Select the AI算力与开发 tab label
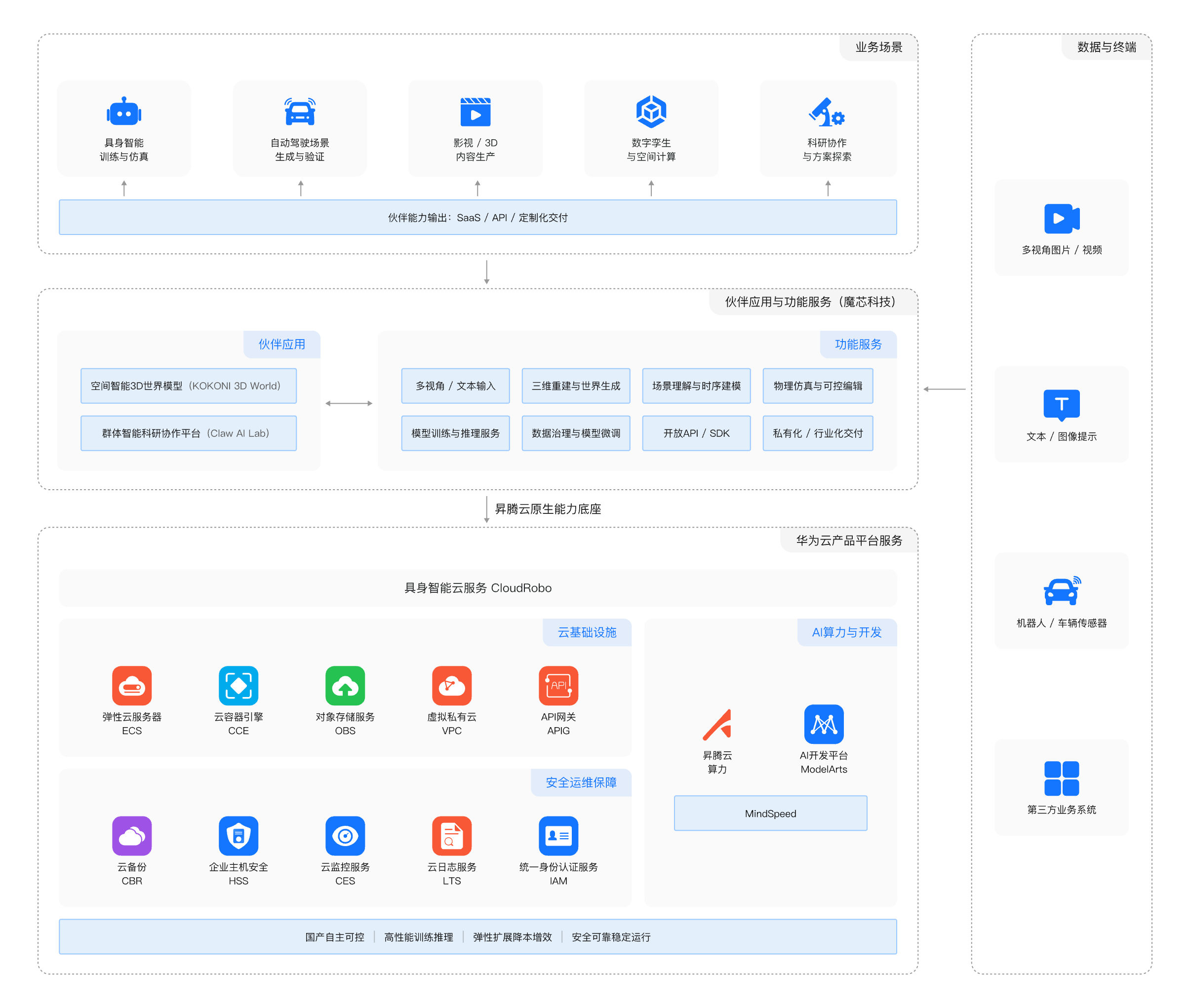1190x1008 pixels. click(x=846, y=632)
